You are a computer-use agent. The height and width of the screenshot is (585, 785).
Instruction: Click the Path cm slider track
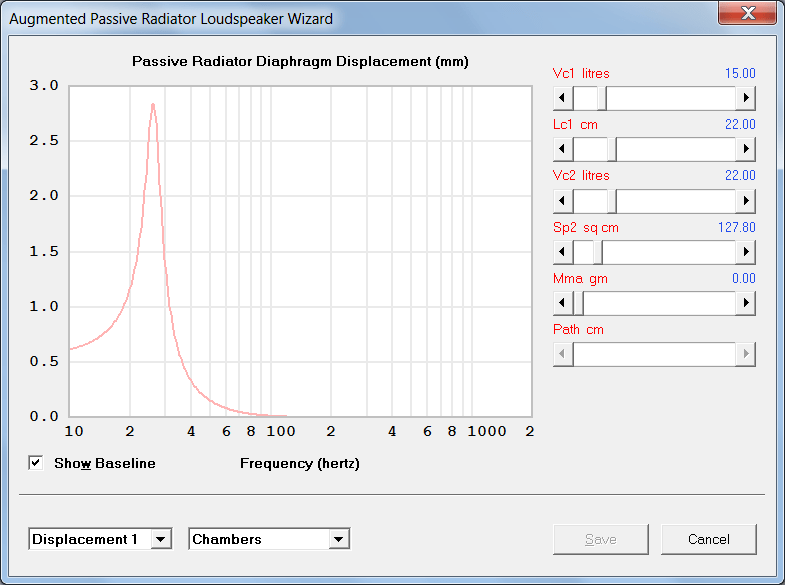[654, 354]
